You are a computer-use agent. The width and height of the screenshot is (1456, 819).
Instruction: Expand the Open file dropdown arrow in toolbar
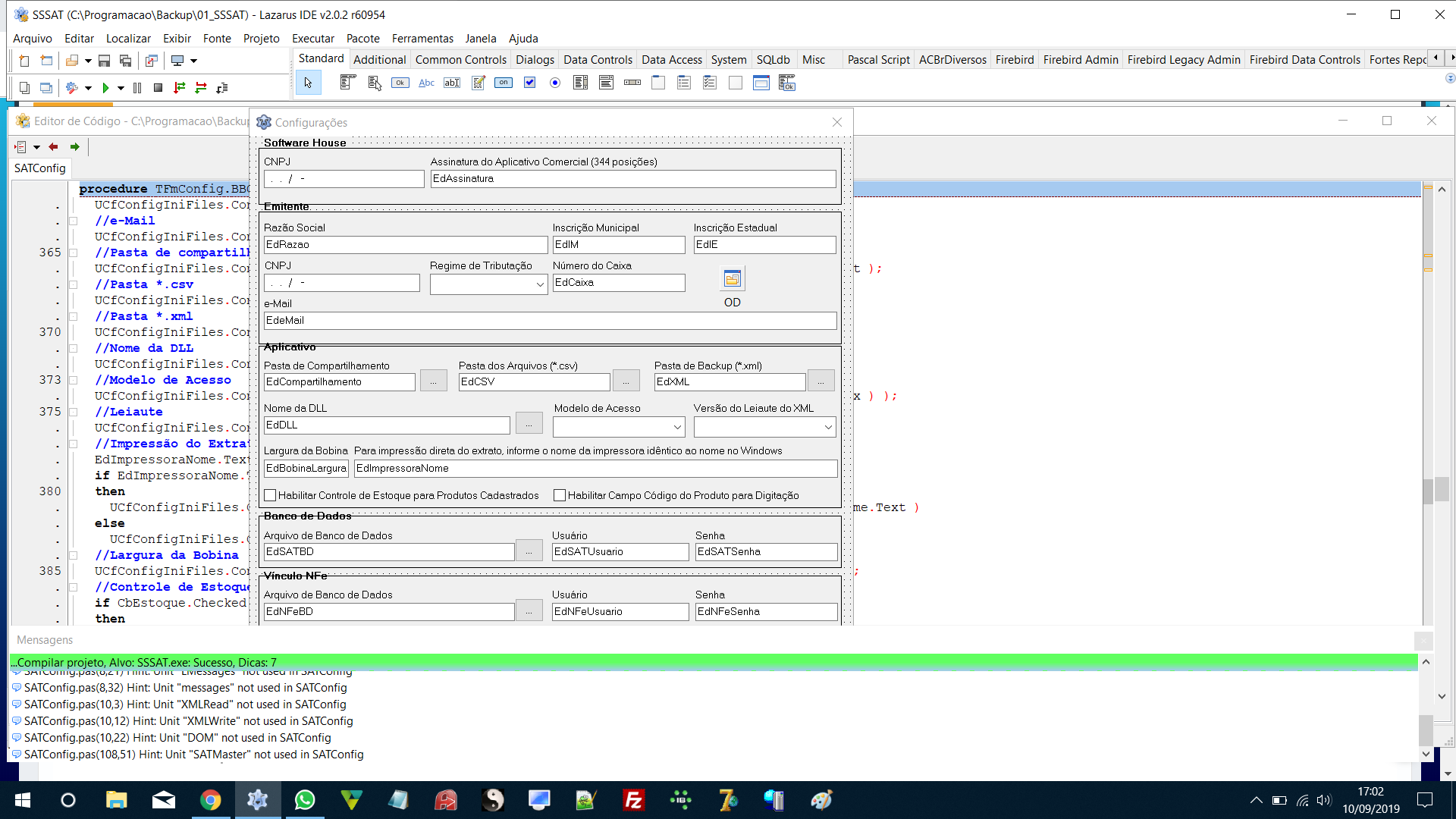88,61
